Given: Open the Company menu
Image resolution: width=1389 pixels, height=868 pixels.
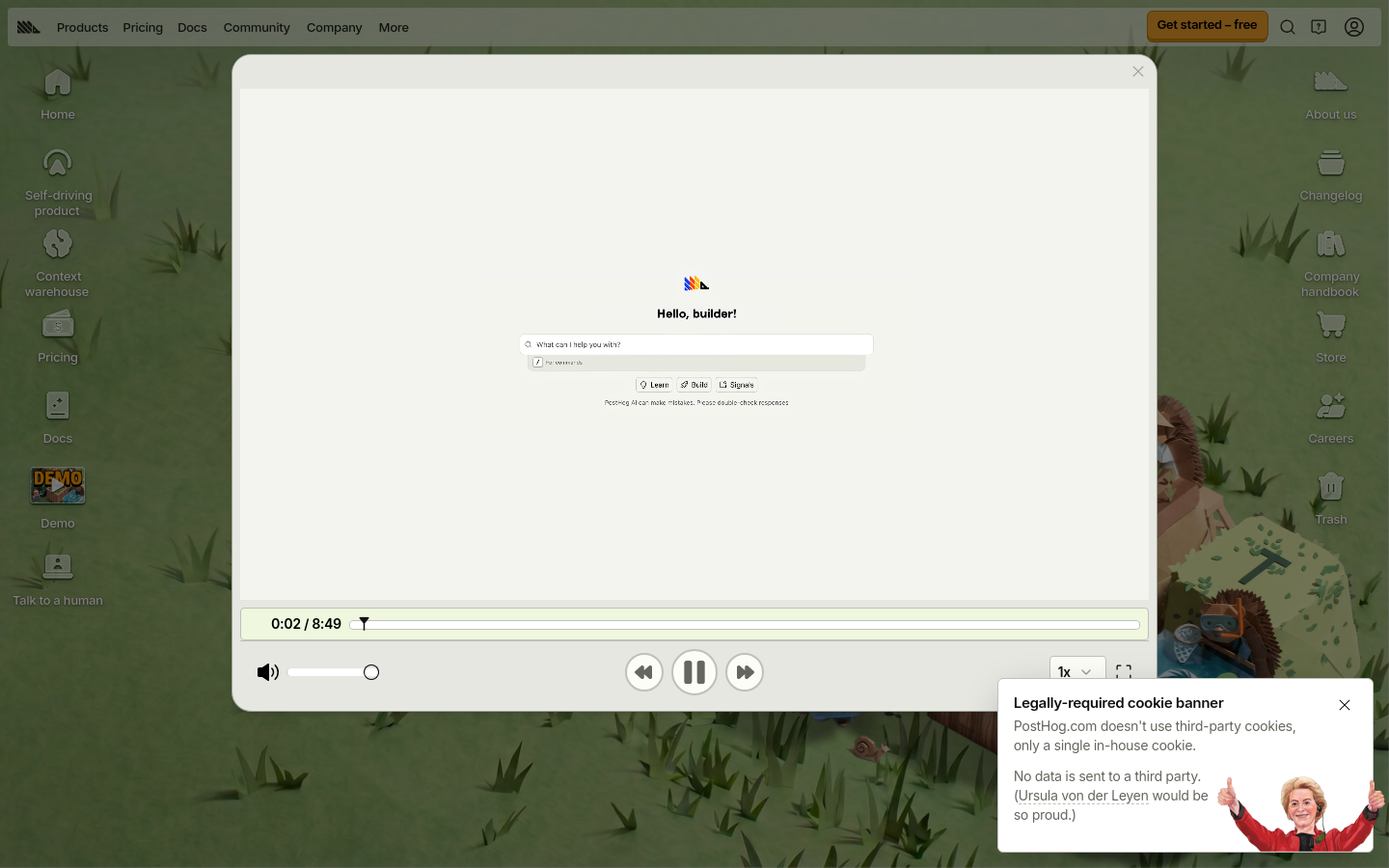Looking at the screenshot, I should click(334, 27).
